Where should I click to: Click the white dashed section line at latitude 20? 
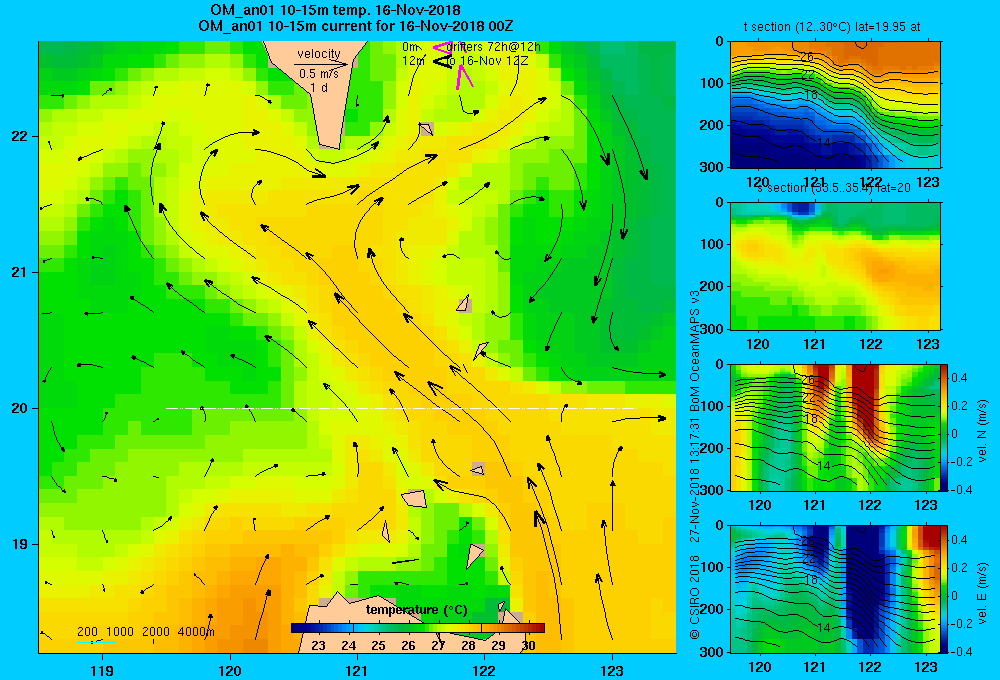pos(401,408)
